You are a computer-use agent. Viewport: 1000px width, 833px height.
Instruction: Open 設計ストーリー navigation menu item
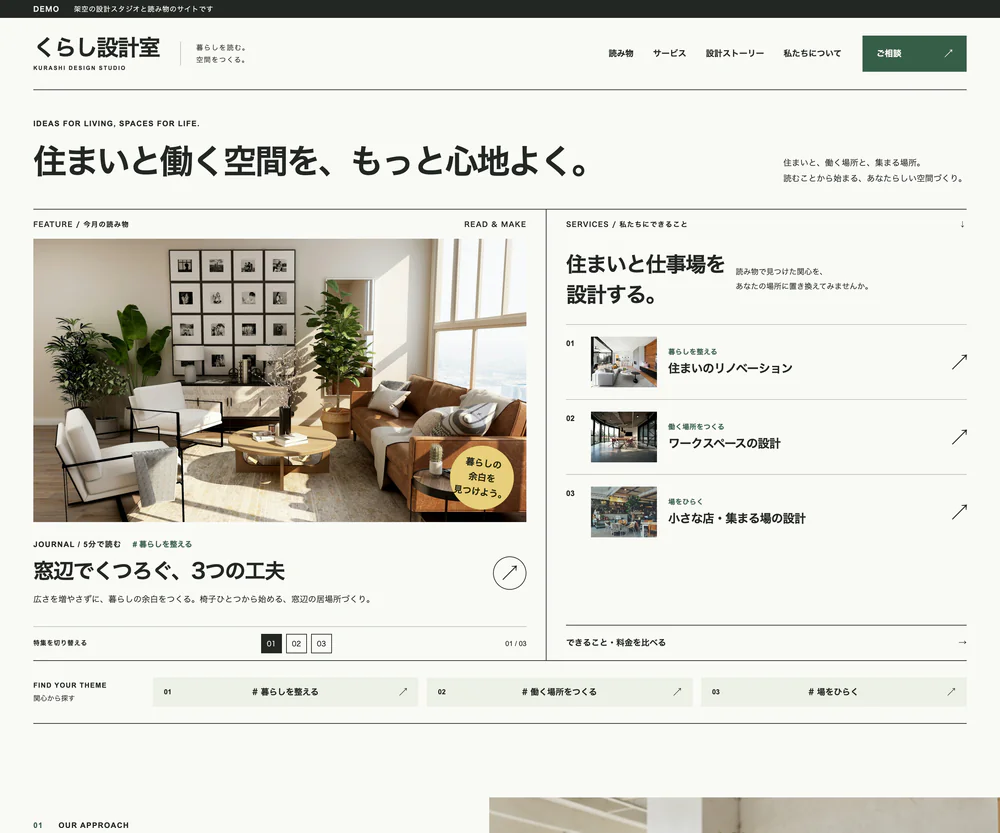tap(735, 54)
